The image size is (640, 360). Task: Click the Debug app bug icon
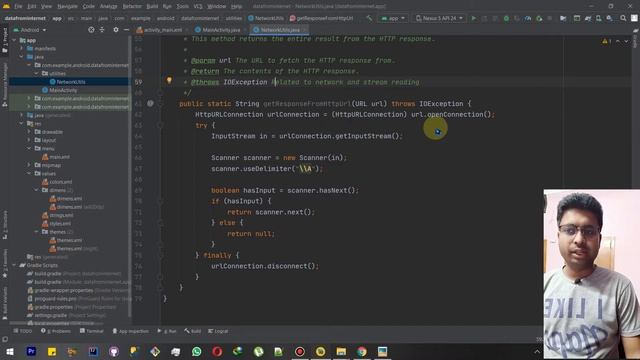tap(506, 18)
